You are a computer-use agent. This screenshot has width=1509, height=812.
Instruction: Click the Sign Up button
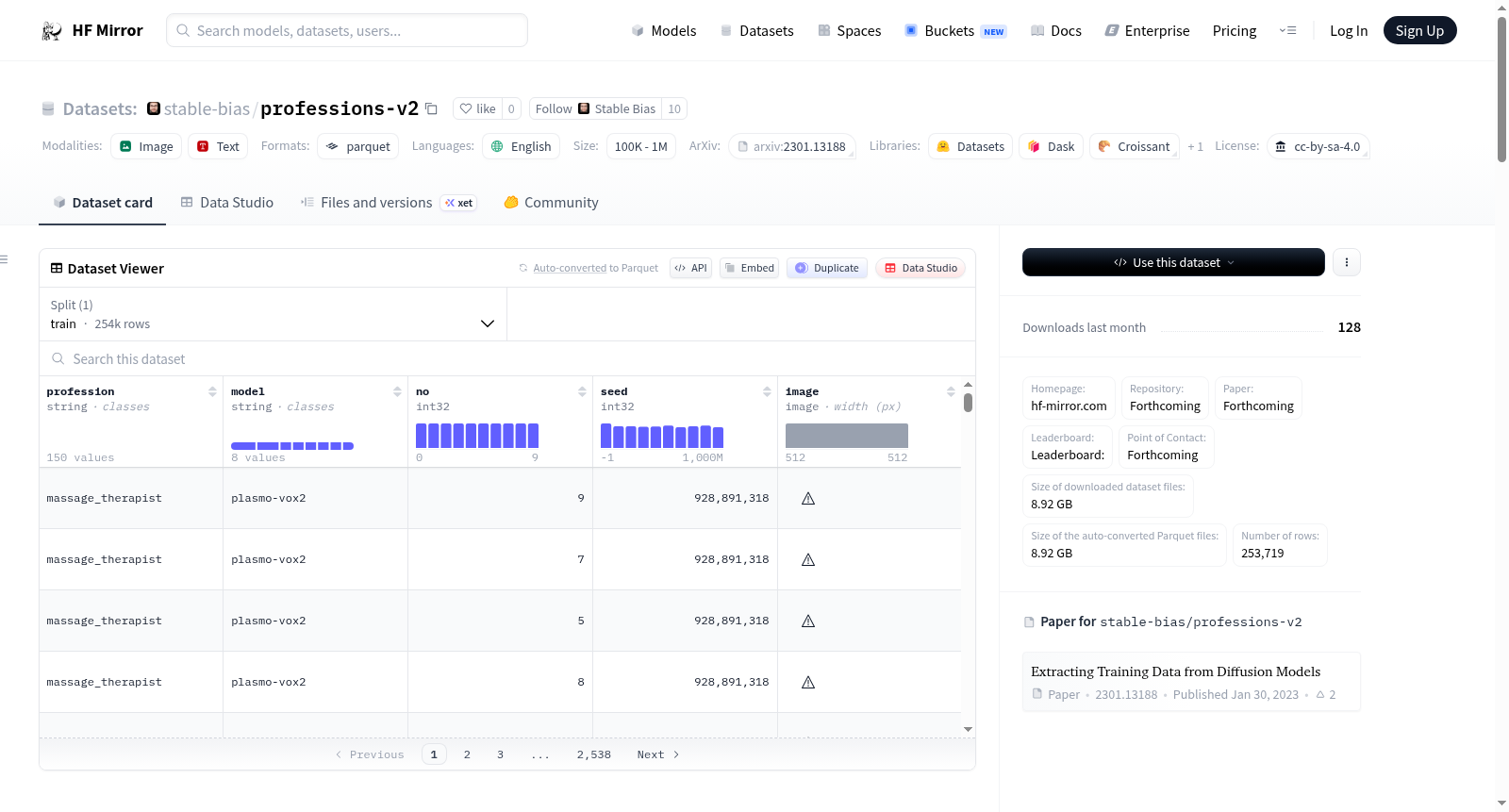(x=1419, y=30)
